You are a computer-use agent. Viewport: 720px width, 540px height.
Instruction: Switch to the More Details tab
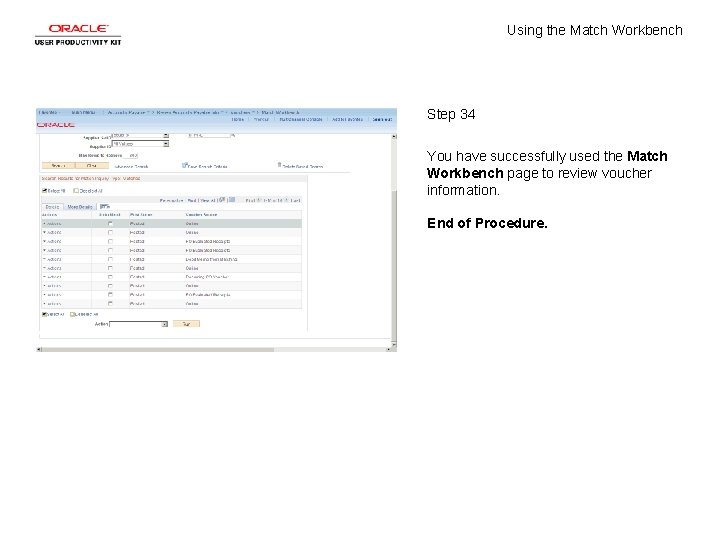(x=80, y=207)
